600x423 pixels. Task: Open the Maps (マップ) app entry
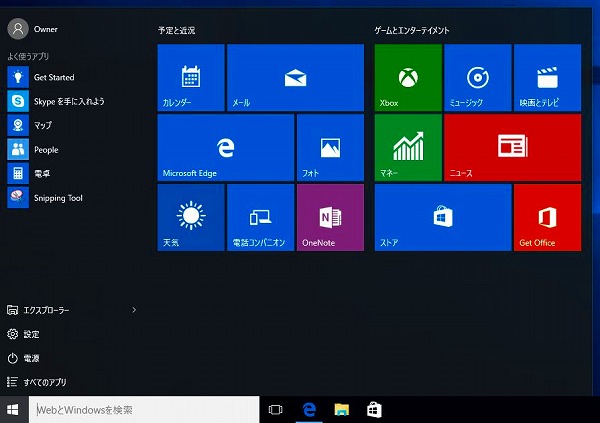[73, 126]
